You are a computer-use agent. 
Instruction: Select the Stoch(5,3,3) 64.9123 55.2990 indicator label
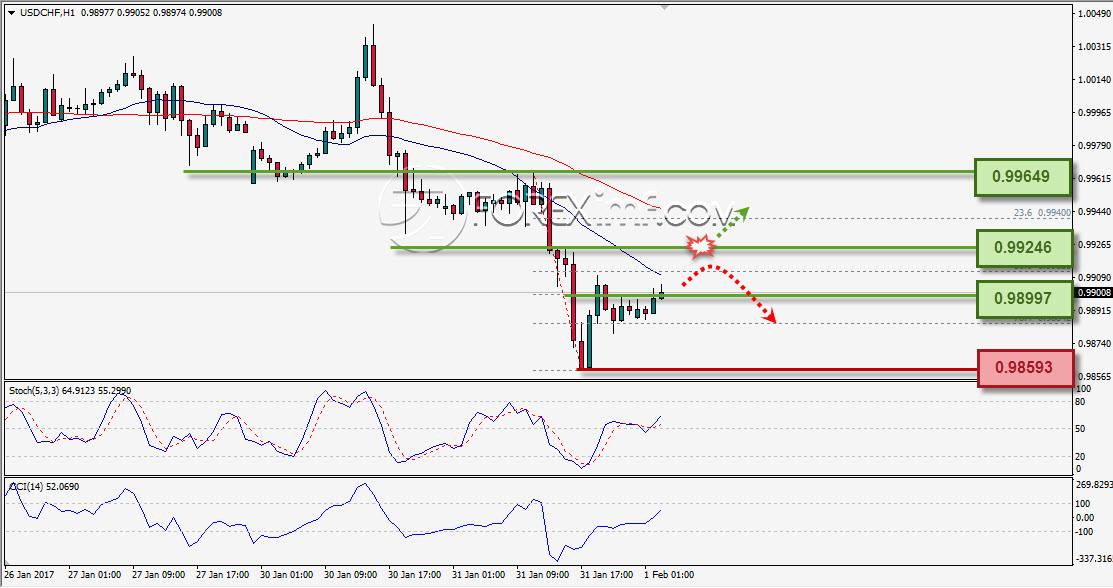click(70, 391)
